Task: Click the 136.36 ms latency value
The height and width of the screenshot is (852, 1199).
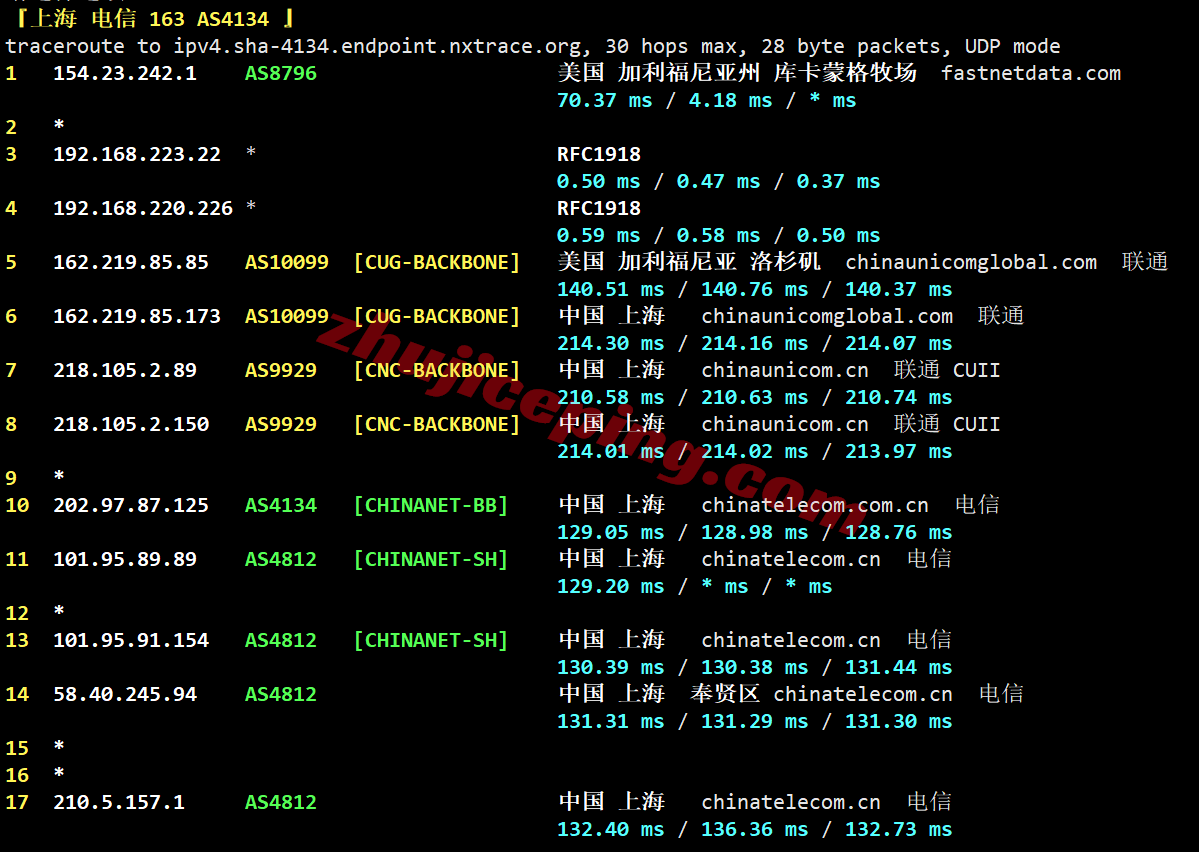Action: 755,830
